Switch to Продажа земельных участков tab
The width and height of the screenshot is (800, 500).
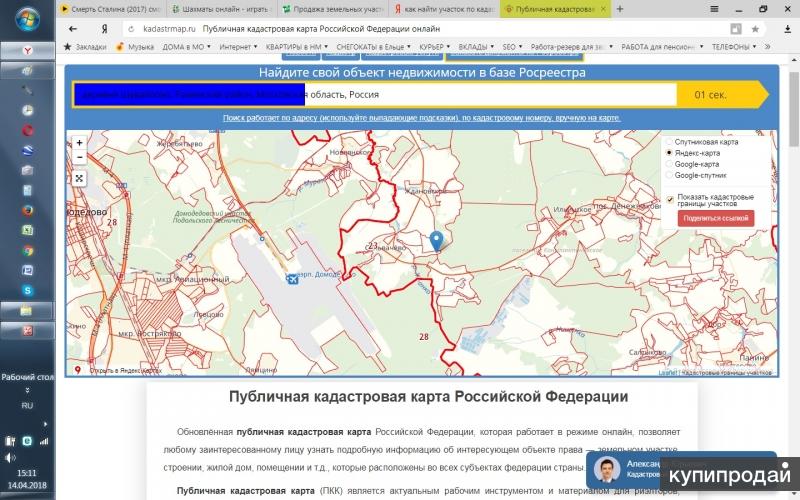coord(334,9)
